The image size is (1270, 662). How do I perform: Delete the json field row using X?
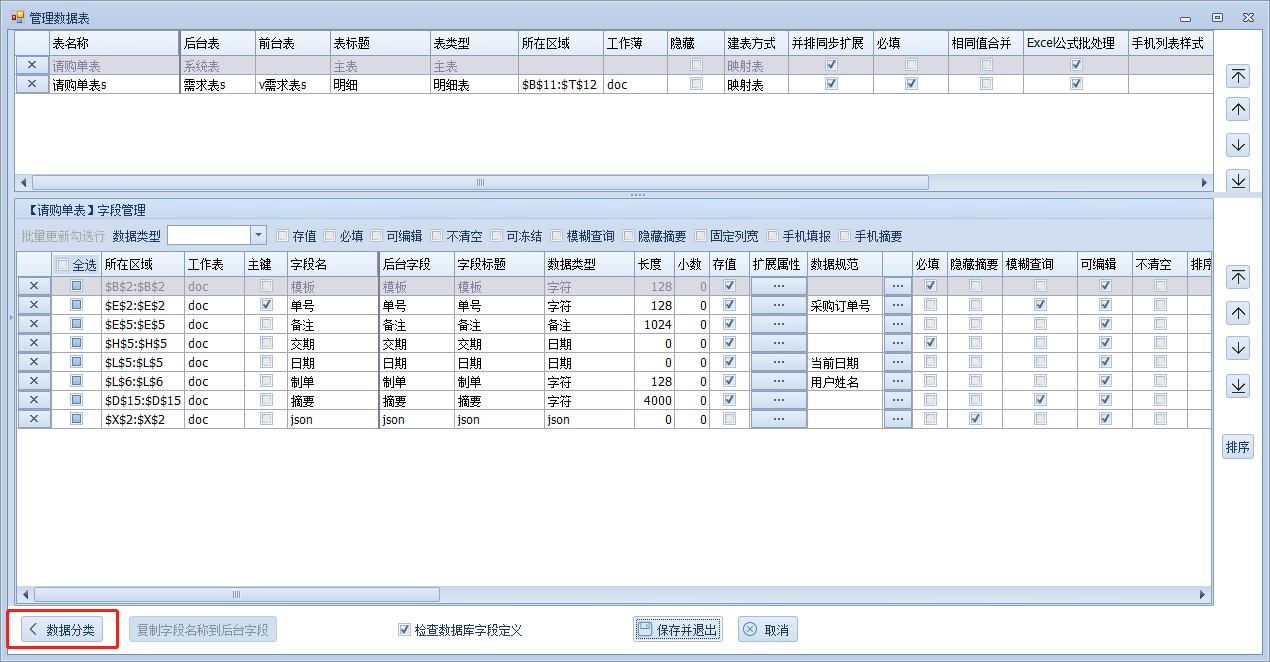coord(32,420)
